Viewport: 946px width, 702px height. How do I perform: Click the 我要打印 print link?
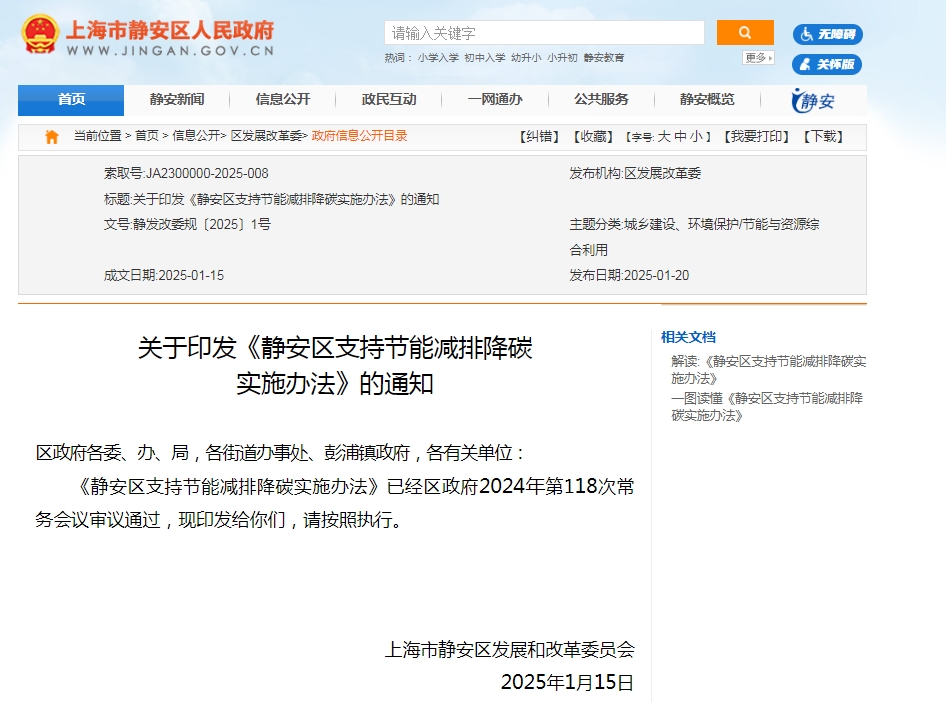pyautogui.click(x=757, y=137)
